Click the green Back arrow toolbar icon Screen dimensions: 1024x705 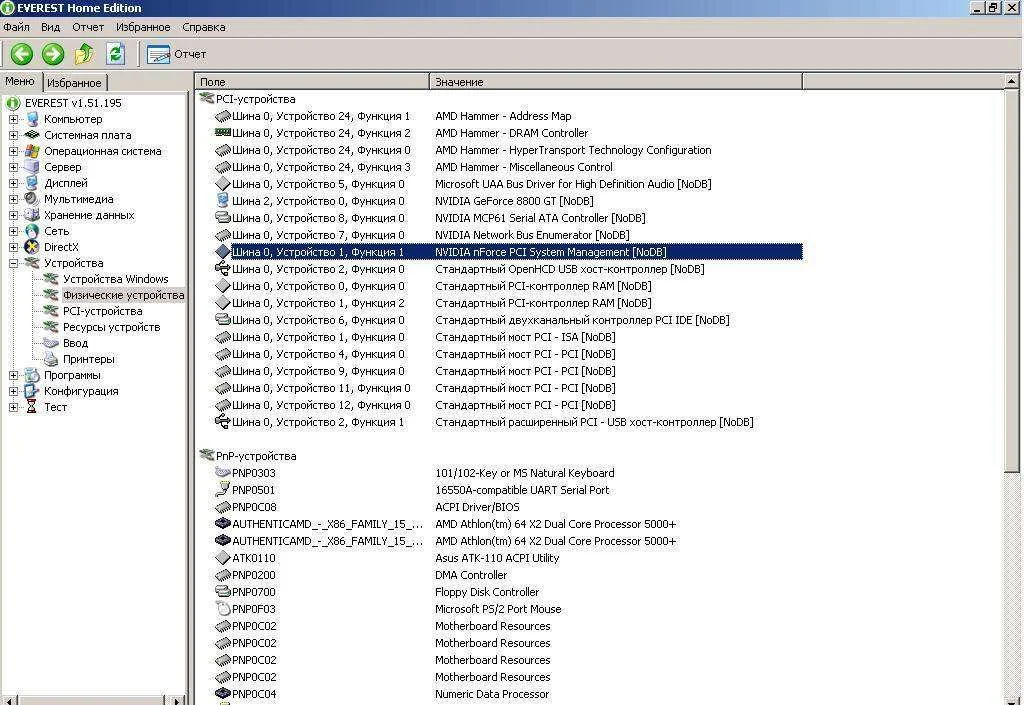click(x=22, y=54)
